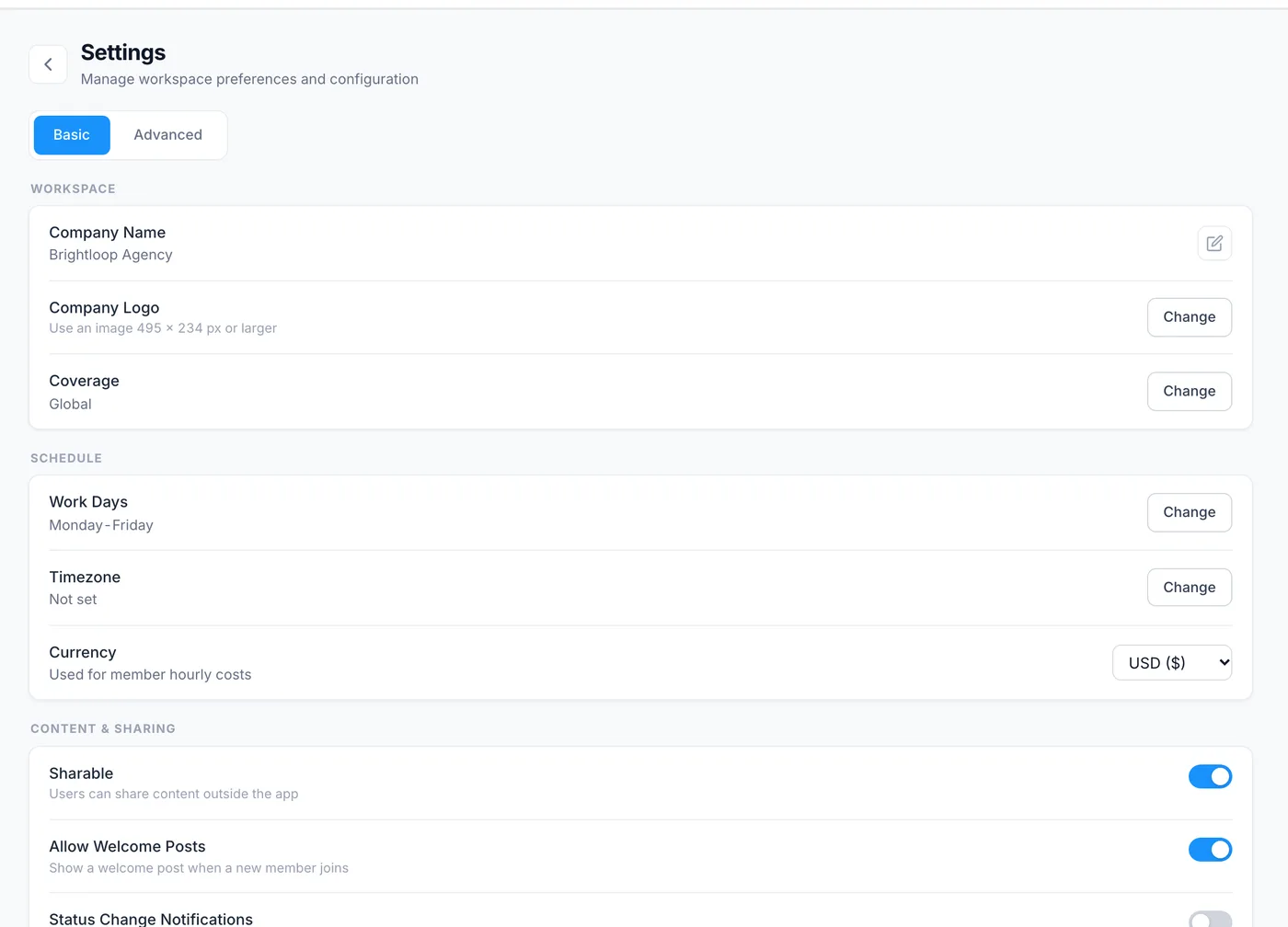
Task: Open the Advanced tab
Action: 168,135
